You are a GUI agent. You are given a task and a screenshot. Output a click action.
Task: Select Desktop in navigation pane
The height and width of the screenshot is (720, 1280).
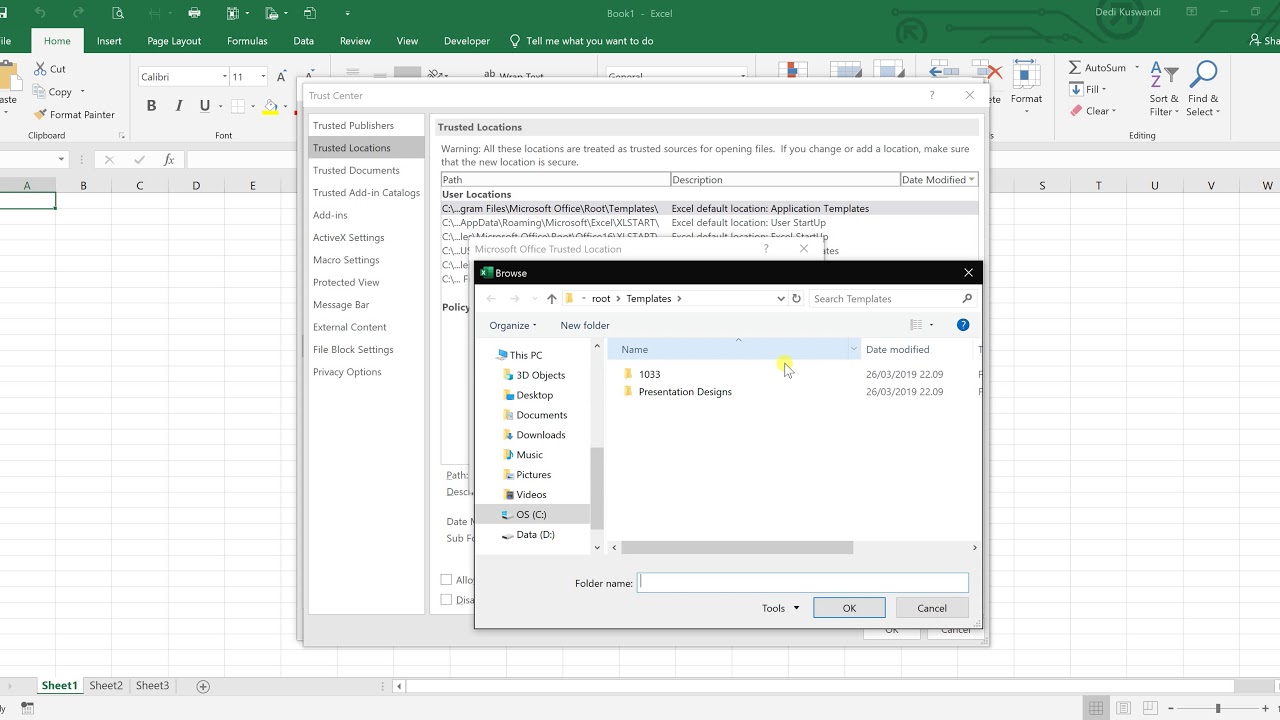click(x=534, y=395)
